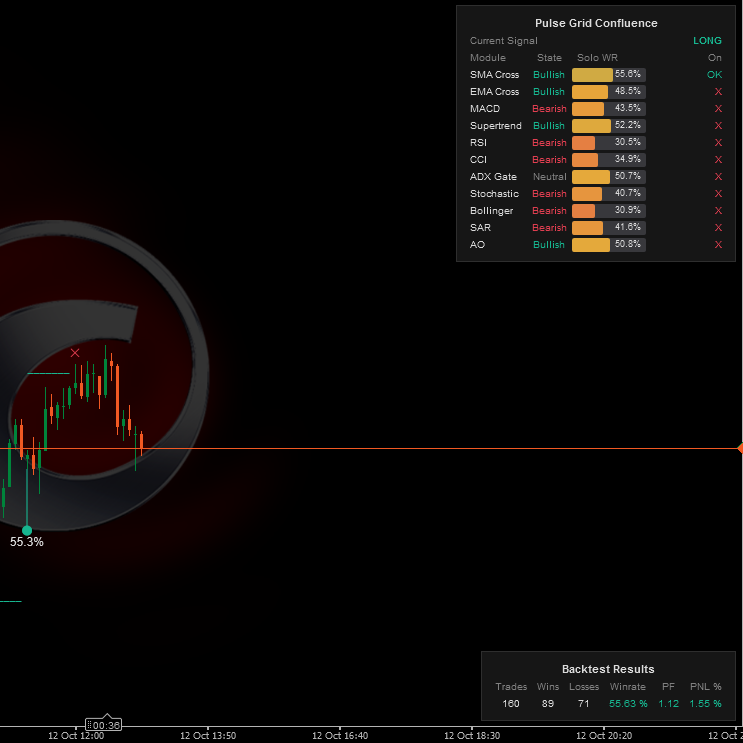Viewport: 743px width, 743px height.
Task: Click the red X marker above candles
Action: point(75,353)
